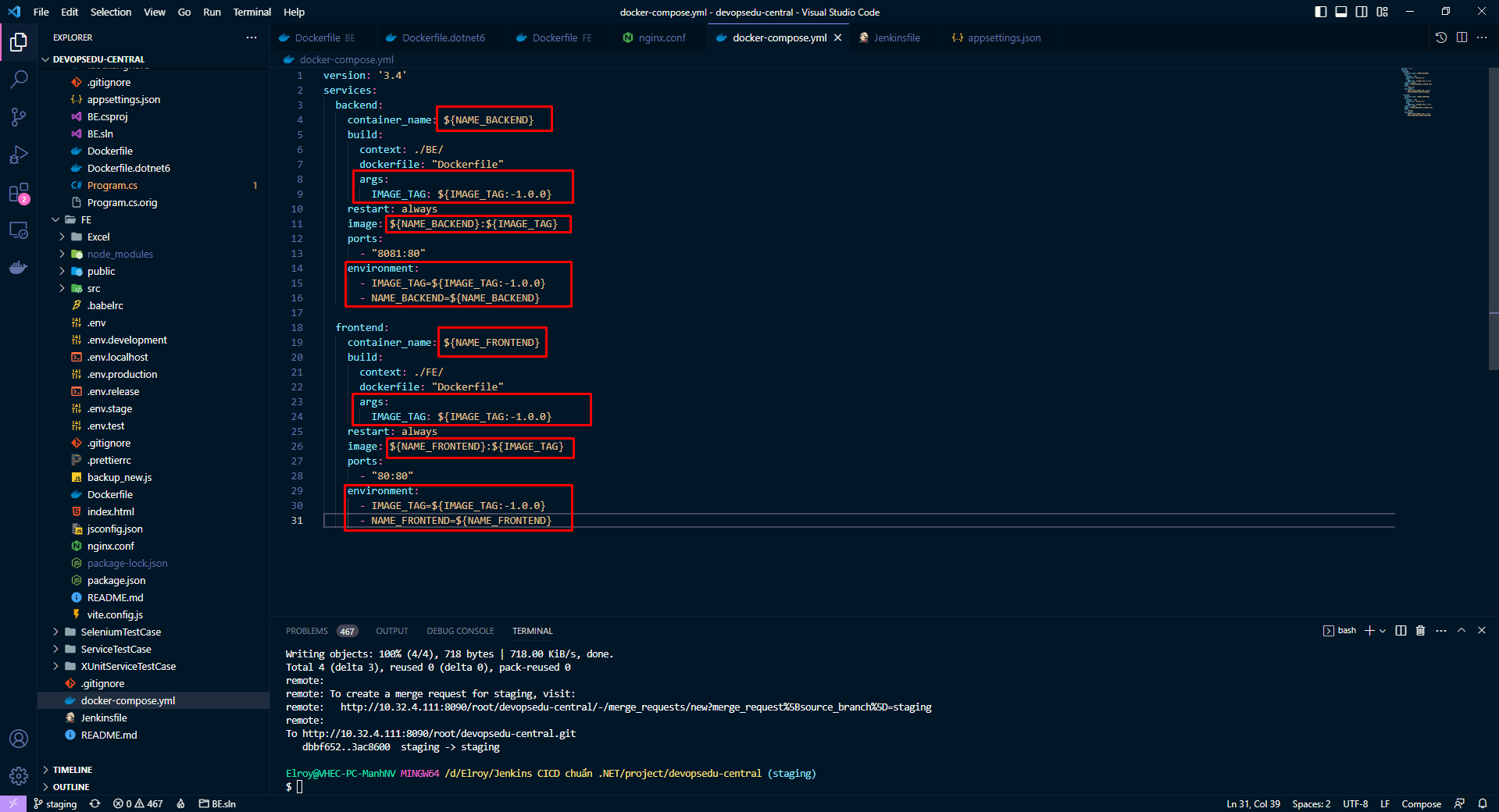The image size is (1499, 812).
Task: Open the Manage gear icon
Action: coord(19,776)
